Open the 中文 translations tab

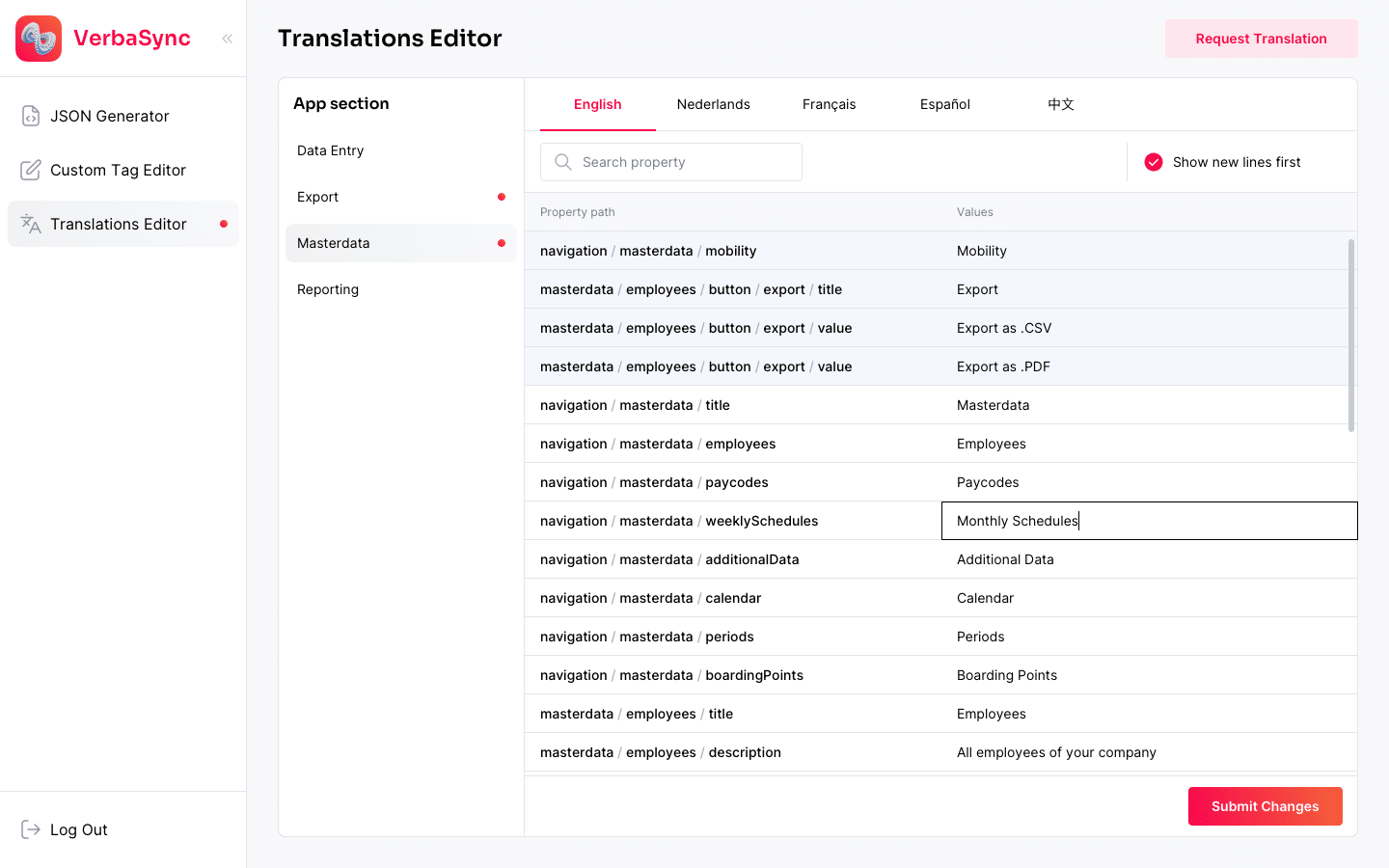pos(1061,104)
